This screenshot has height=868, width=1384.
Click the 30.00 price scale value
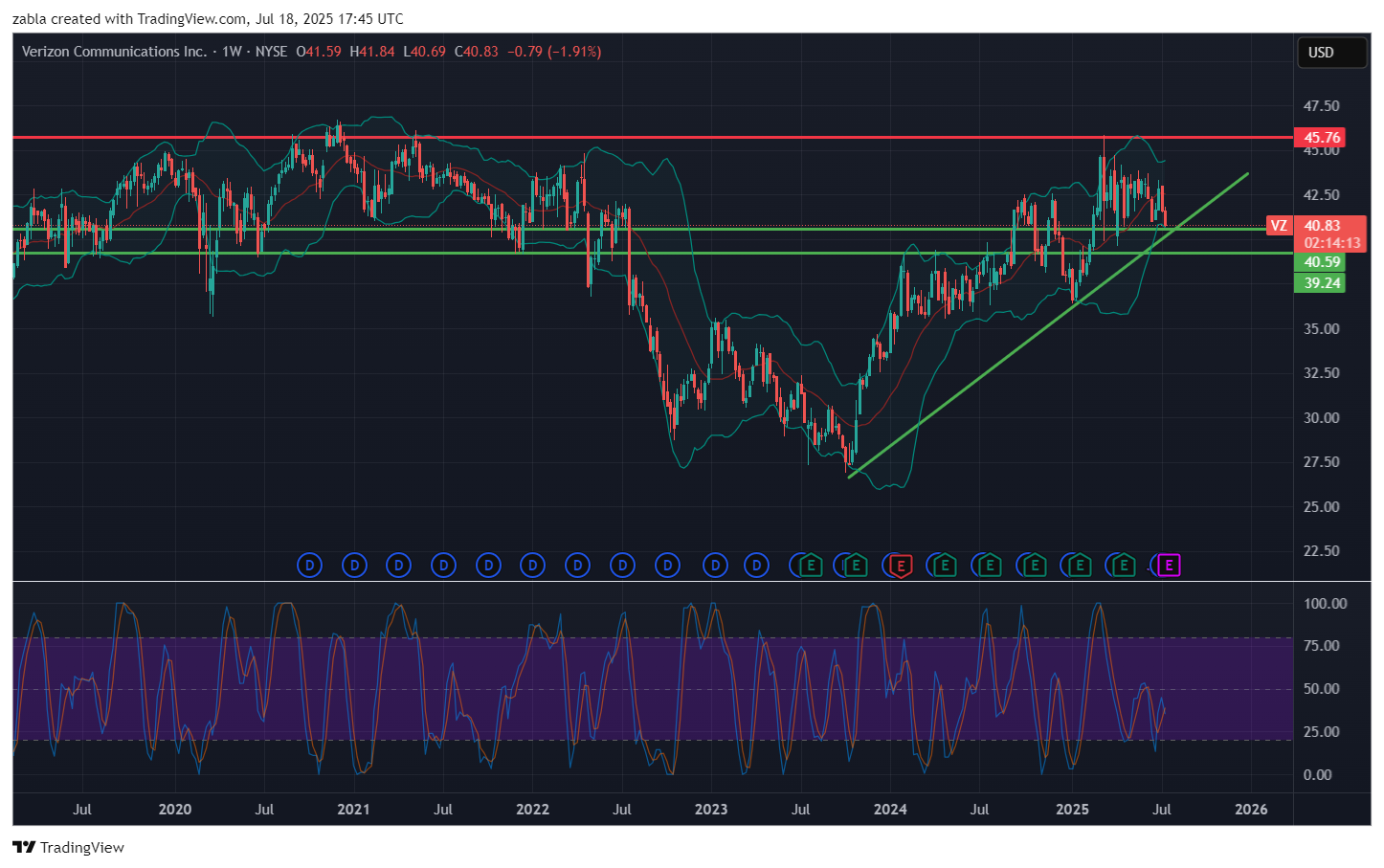click(x=1321, y=418)
